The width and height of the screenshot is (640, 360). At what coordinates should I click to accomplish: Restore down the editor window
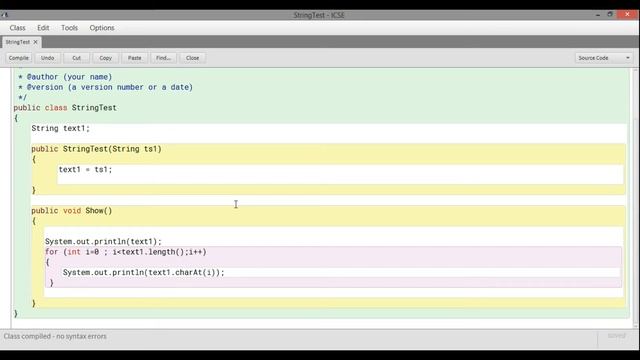coord(610,14)
